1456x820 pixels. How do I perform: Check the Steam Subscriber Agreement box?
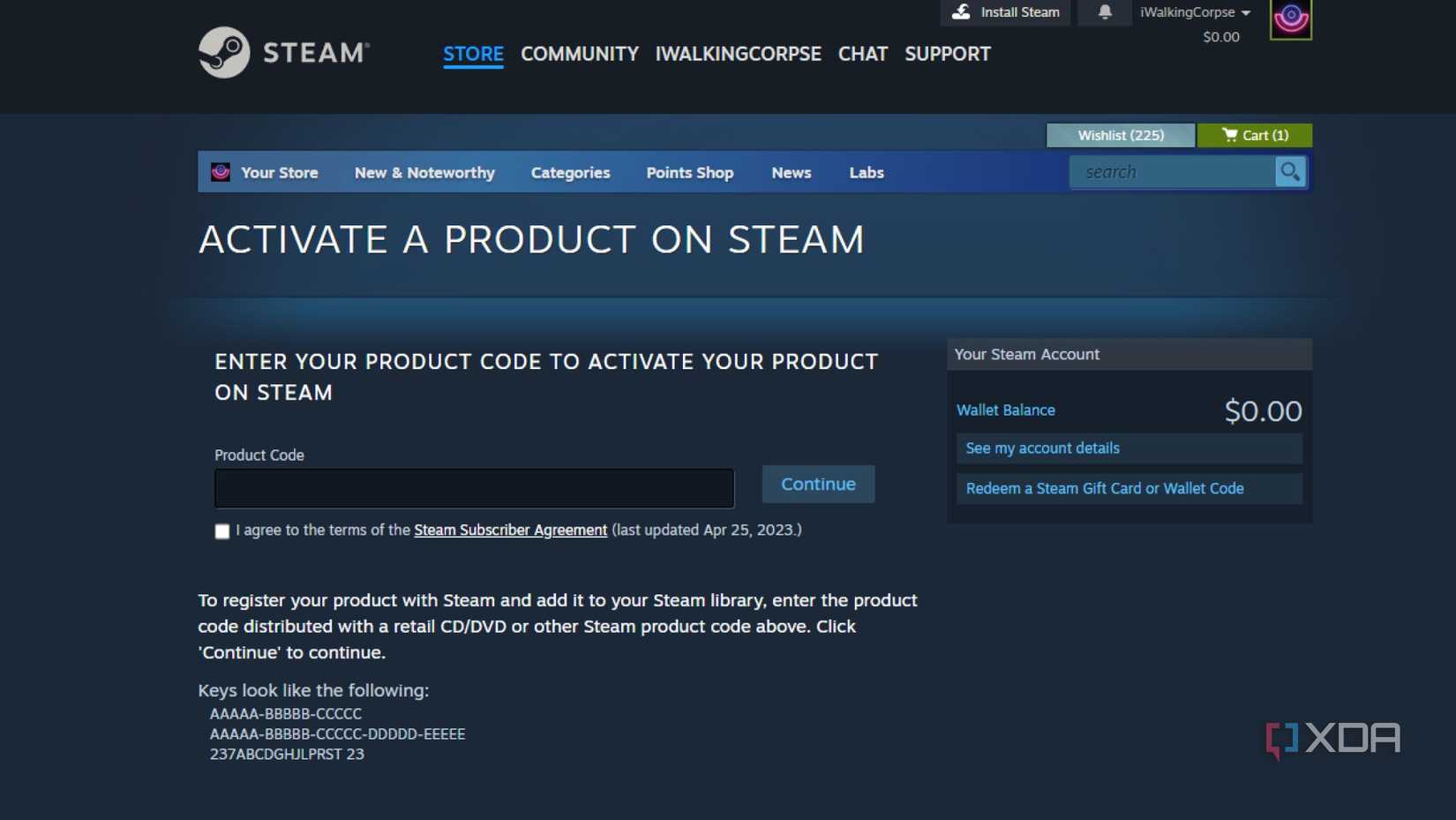click(221, 530)
